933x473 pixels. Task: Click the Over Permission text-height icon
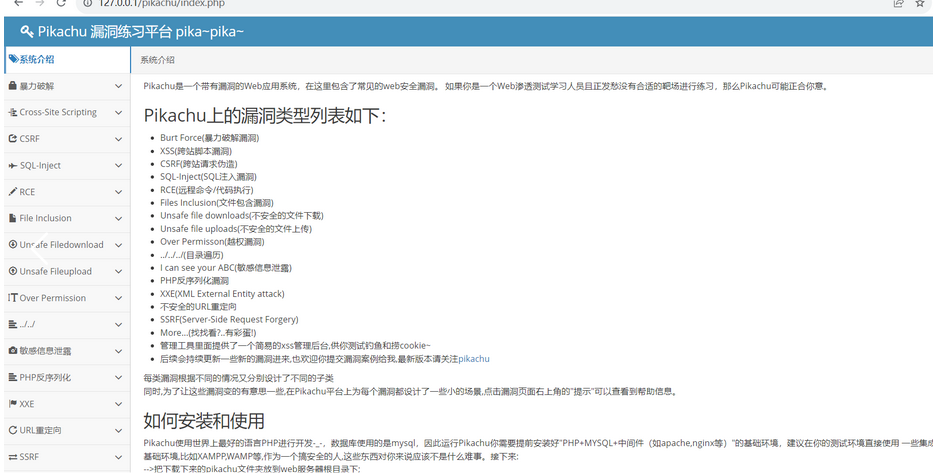pyautogui.click(x=12, y=297)
